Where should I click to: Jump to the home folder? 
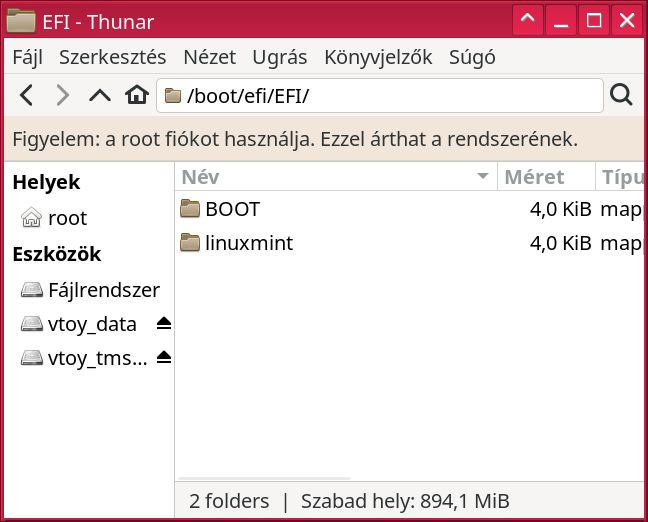click(x=137, y=95)
